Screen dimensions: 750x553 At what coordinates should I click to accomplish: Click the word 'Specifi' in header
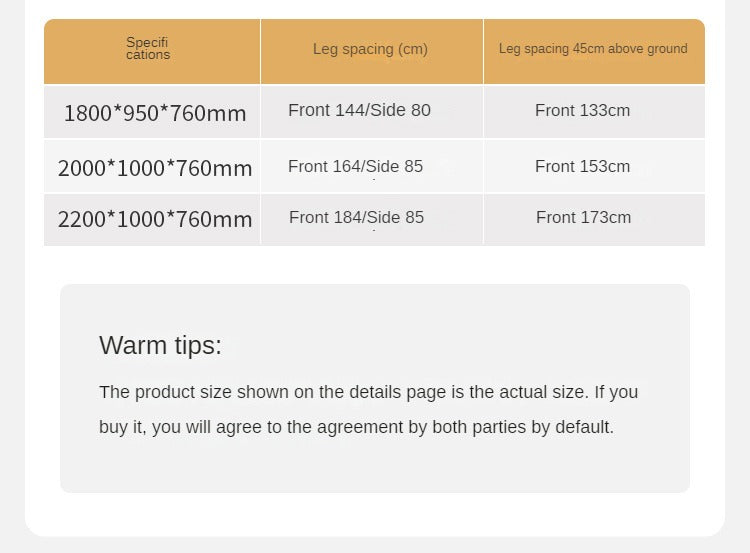[147, 42]
